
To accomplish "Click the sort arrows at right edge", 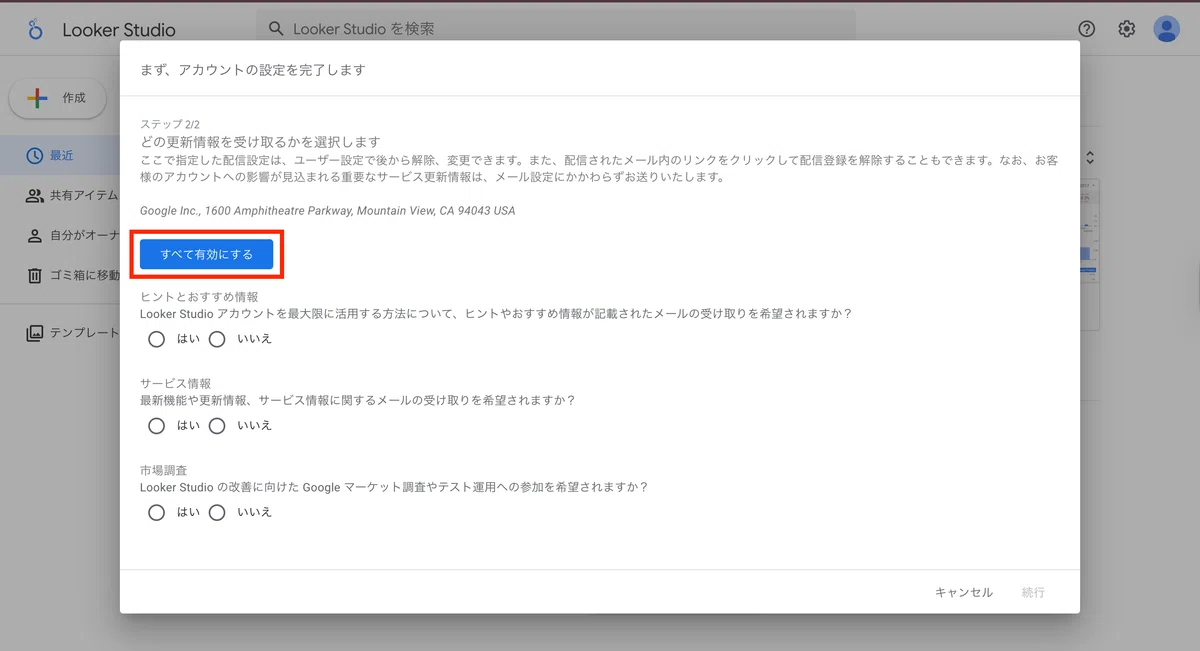I will (1090, 158).
